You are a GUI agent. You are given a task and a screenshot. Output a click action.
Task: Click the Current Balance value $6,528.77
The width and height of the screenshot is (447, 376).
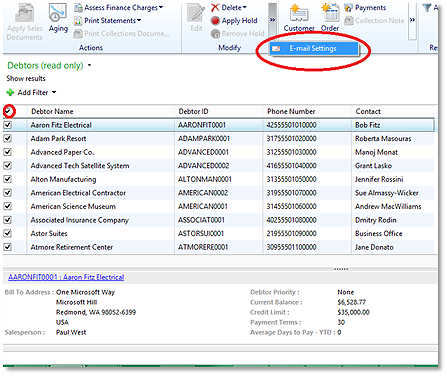(351, 302)
